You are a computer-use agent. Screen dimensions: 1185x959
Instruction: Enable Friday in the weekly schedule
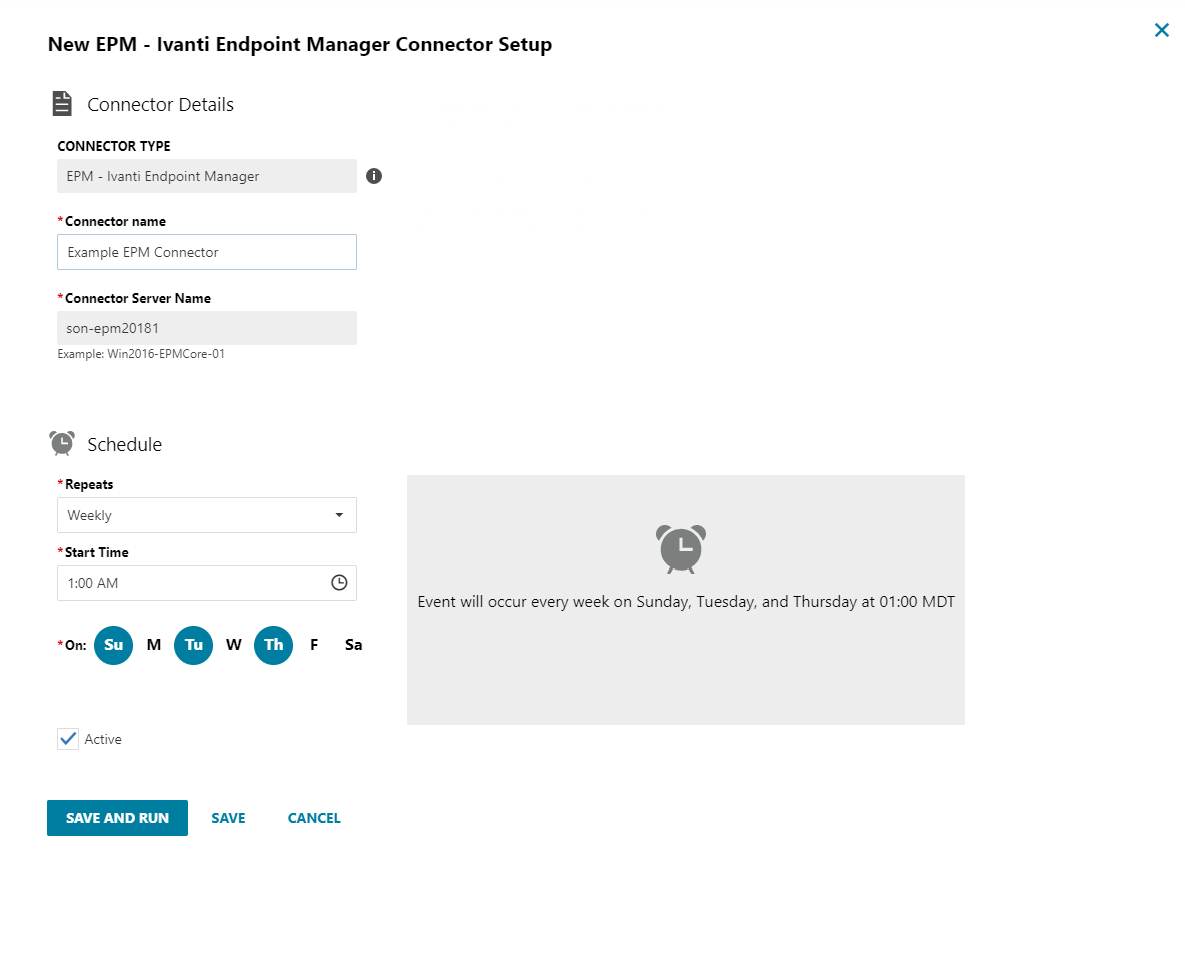(313, 645)
